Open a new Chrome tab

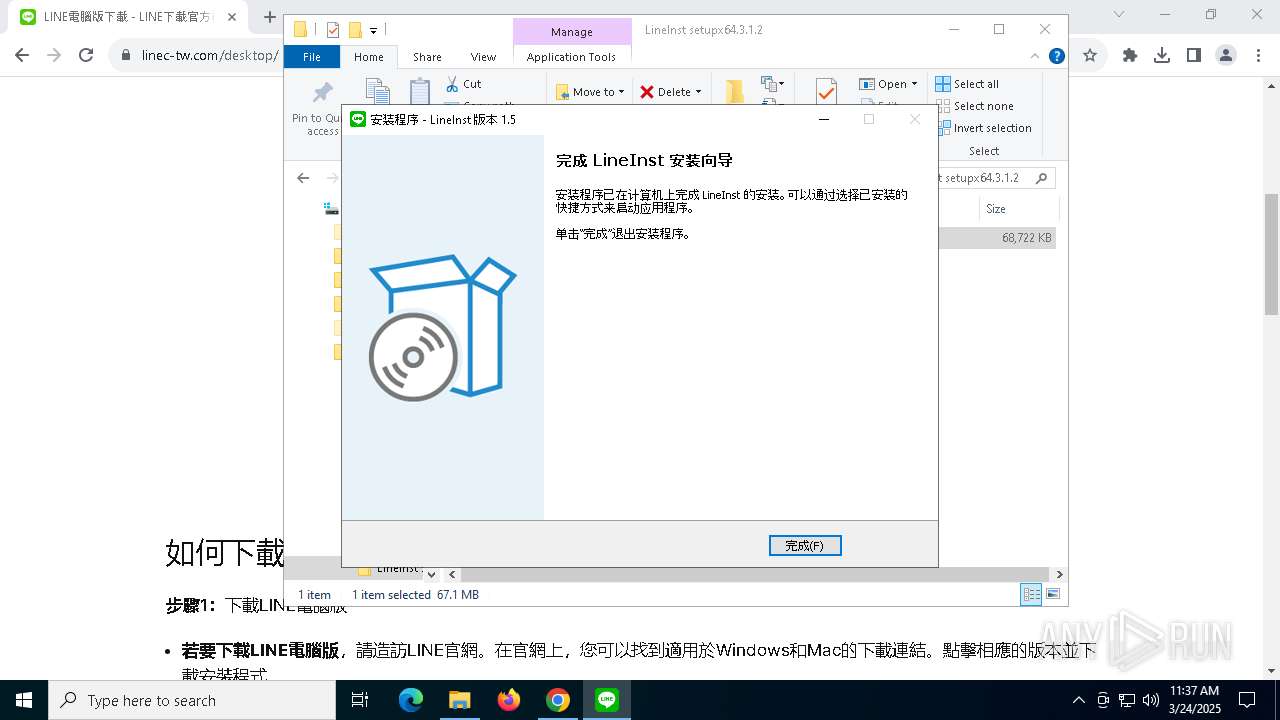click(269, 17)
